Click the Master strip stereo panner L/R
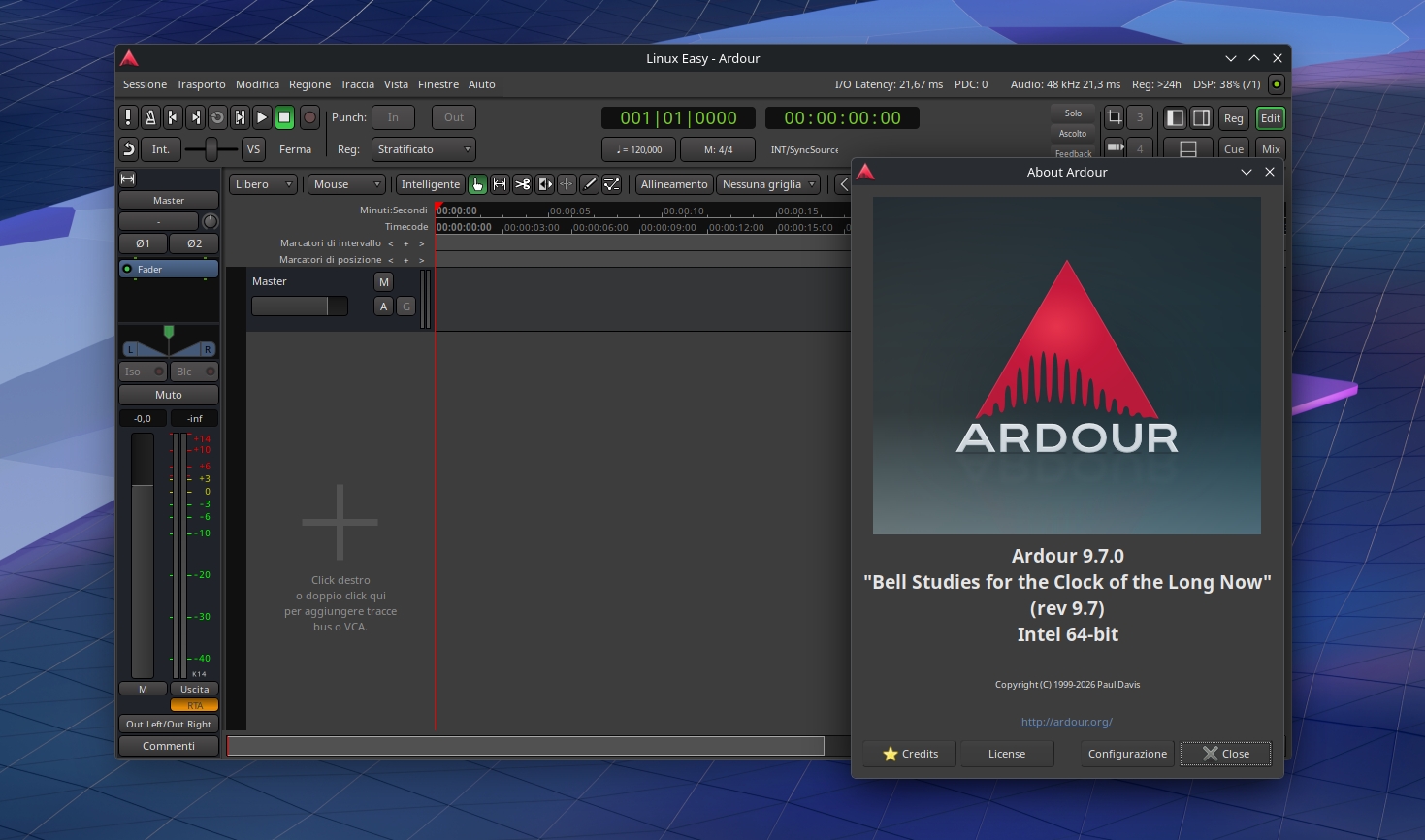 pyautogui.click(x=169, y=341)
